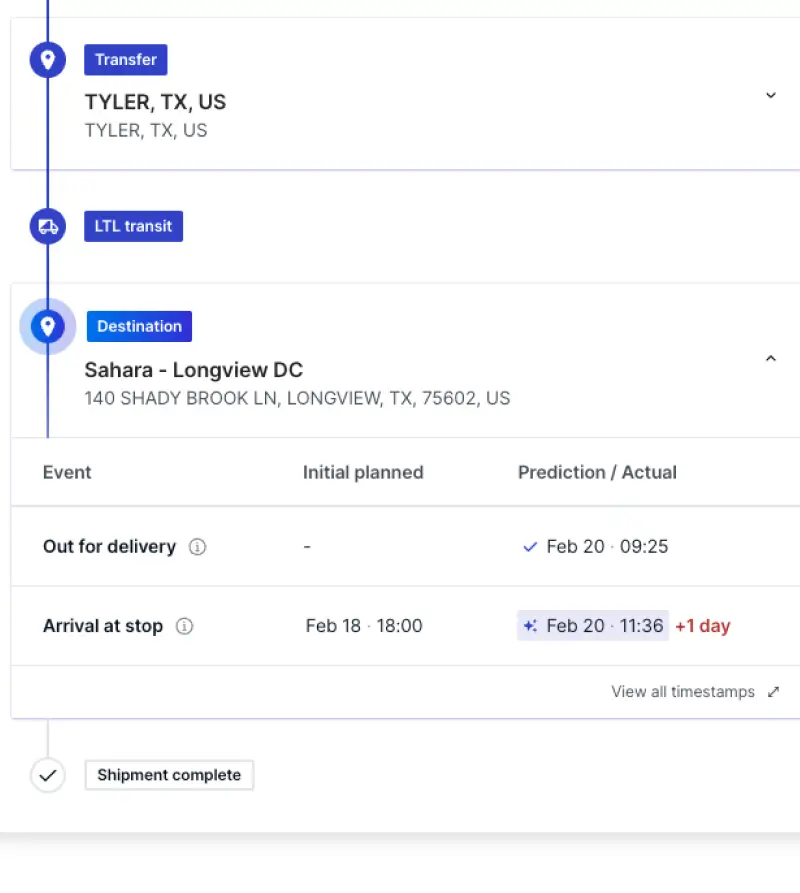Screen dimensions: 800x893
Task: Click the Shipment complete label
Action: tap(169, 775)
